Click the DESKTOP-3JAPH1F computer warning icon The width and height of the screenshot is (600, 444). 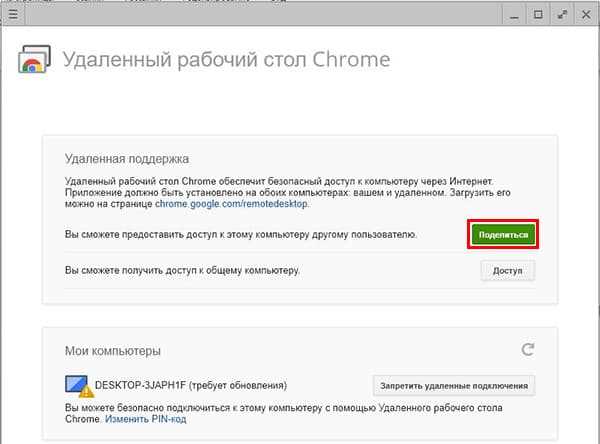point(78,386)
